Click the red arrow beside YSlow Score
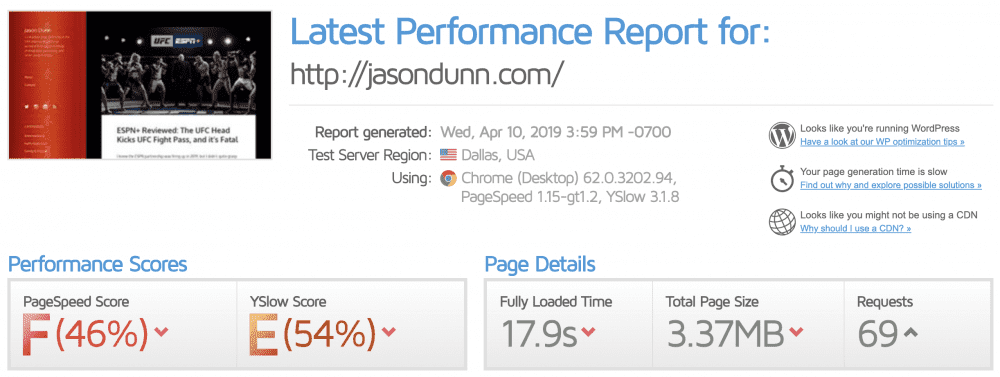This screenshot has height=377, width=1000. 388,332
